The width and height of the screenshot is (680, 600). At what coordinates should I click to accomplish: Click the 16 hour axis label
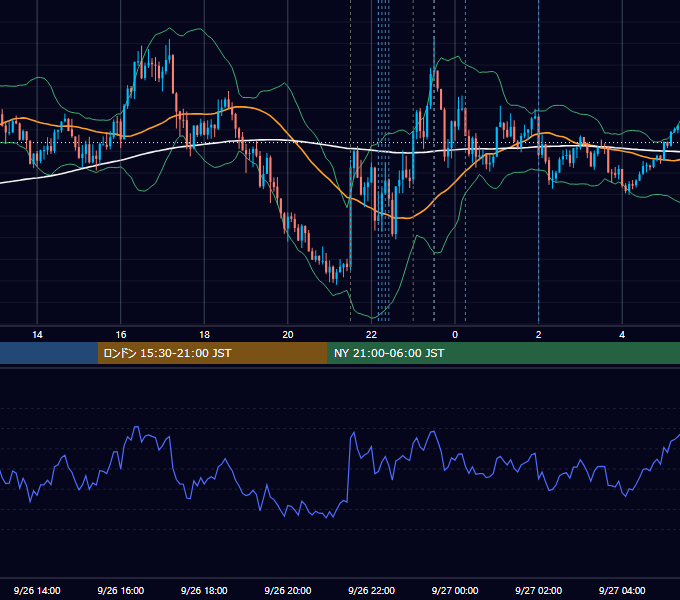point(121,335)
